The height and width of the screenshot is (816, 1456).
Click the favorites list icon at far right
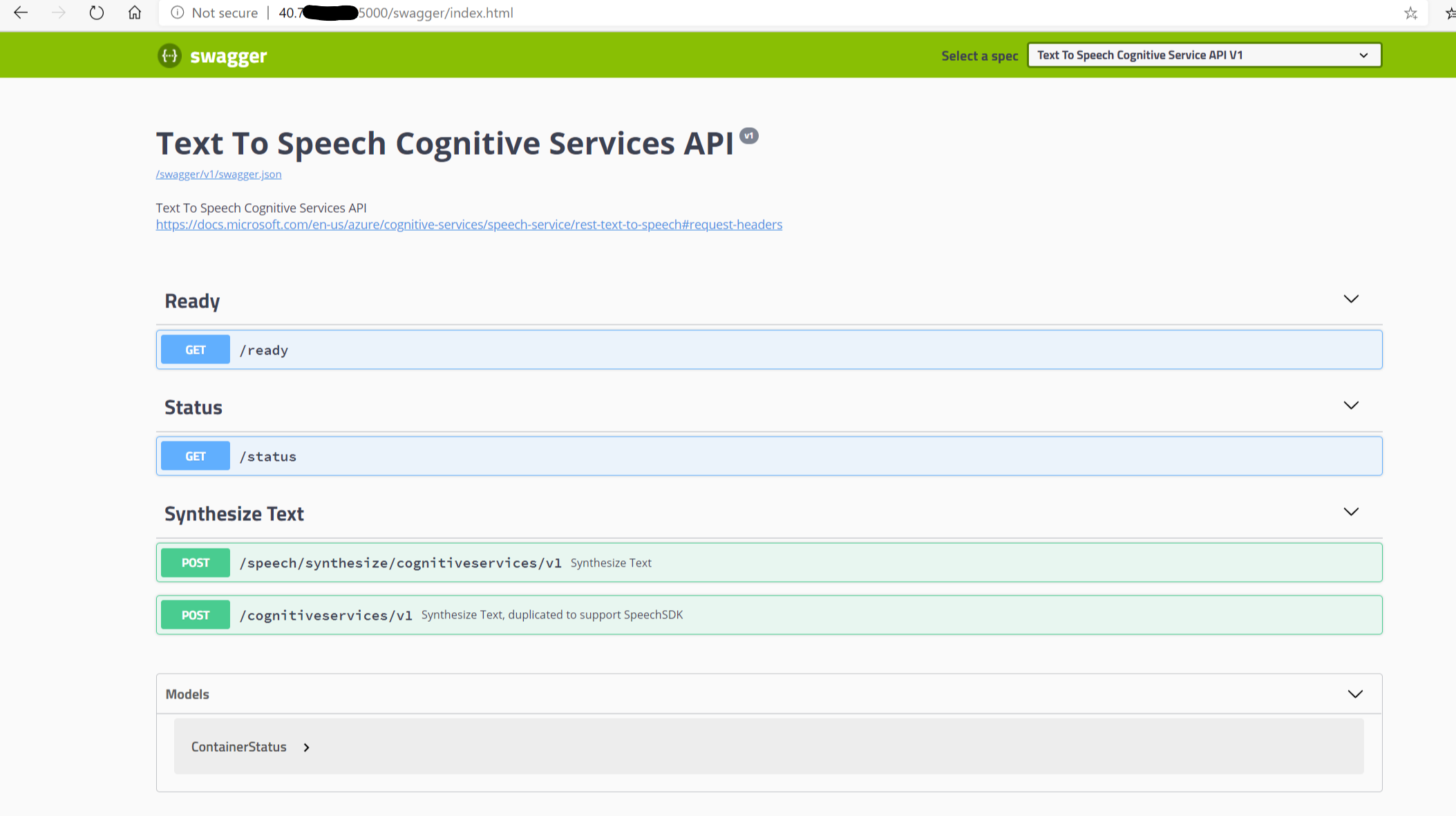coord(1450,12)
